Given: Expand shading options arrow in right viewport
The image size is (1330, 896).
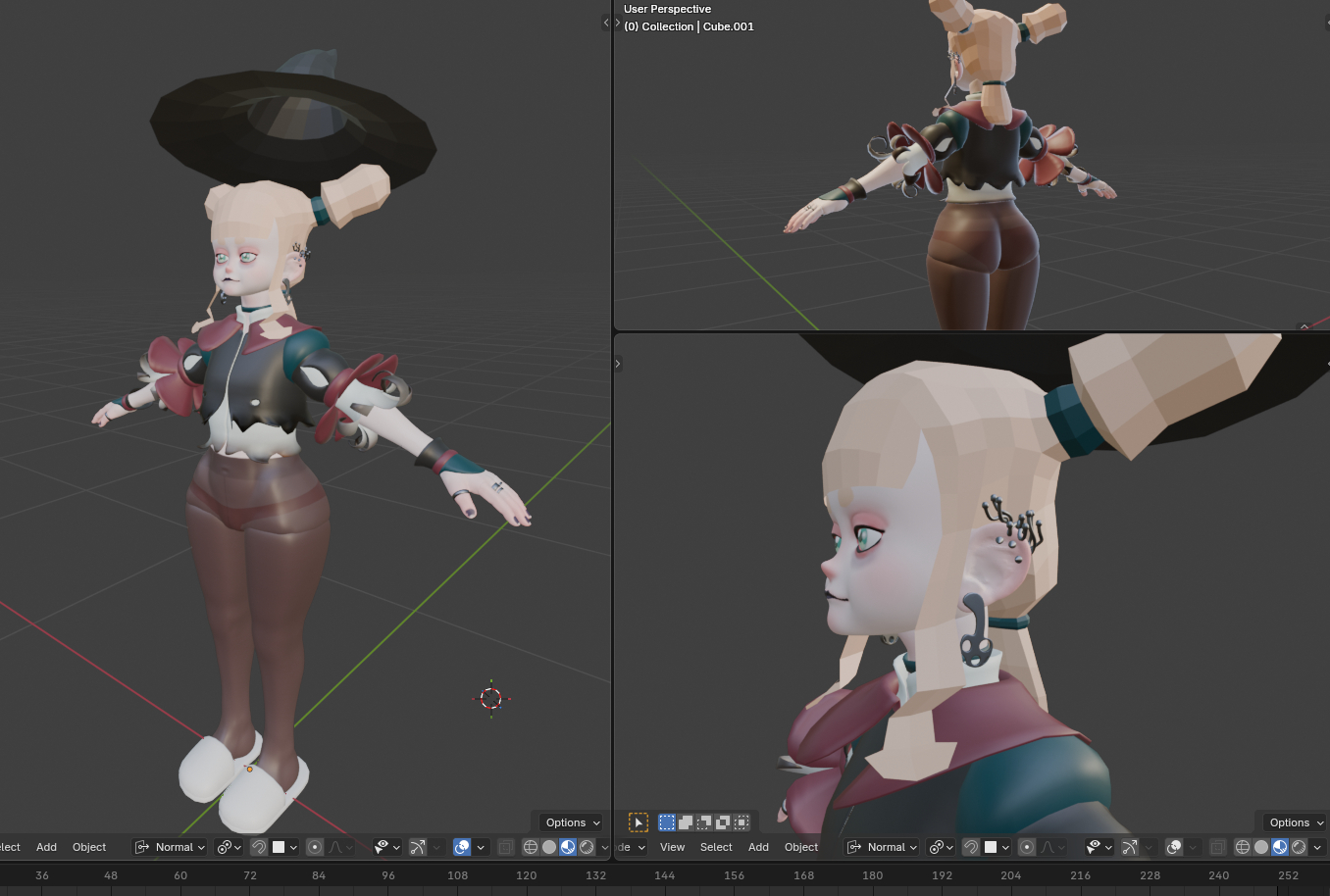Looking at the screenshot, I should [1317, 847].
